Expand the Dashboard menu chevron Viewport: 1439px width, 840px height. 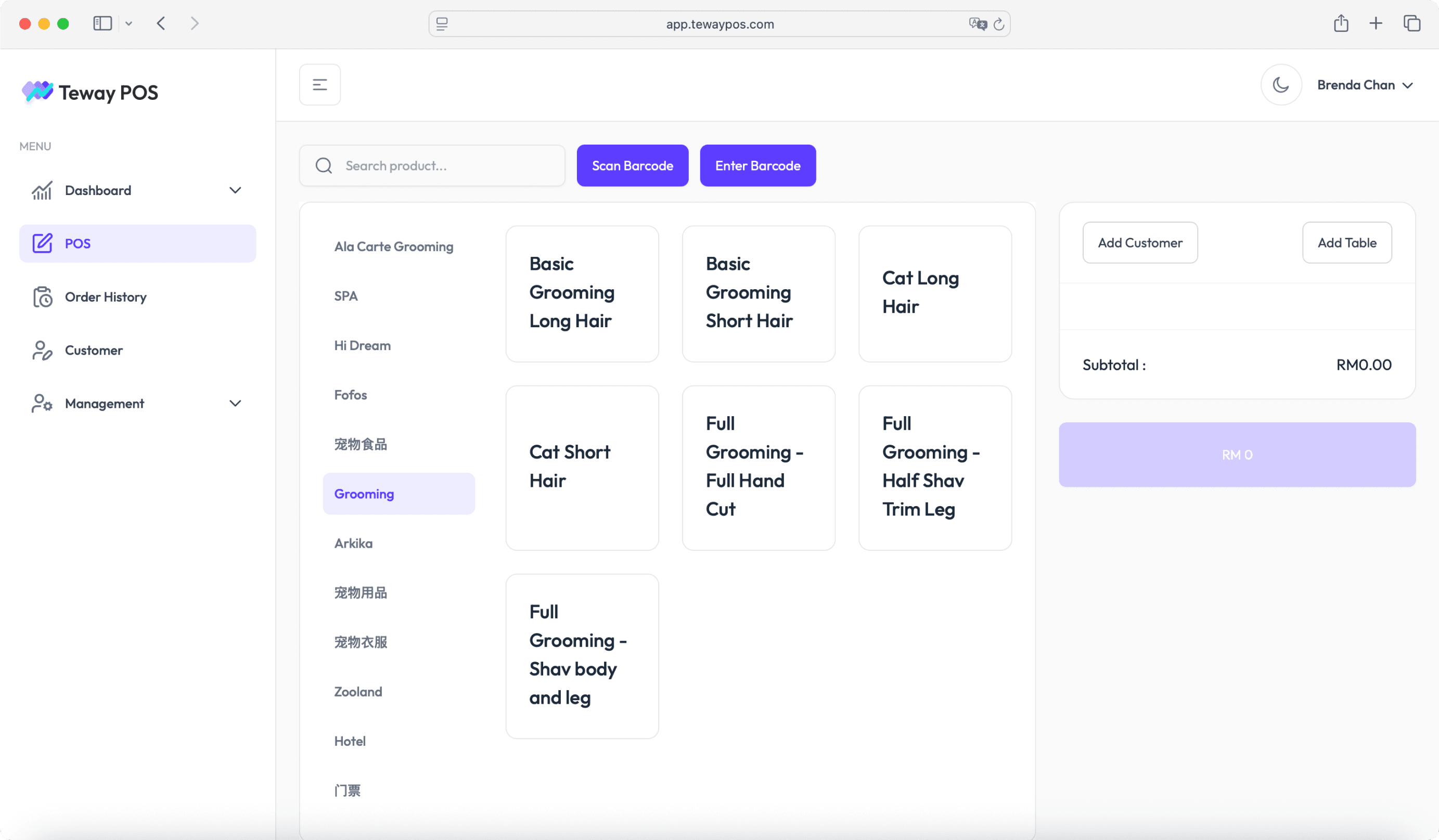point(235,190)
